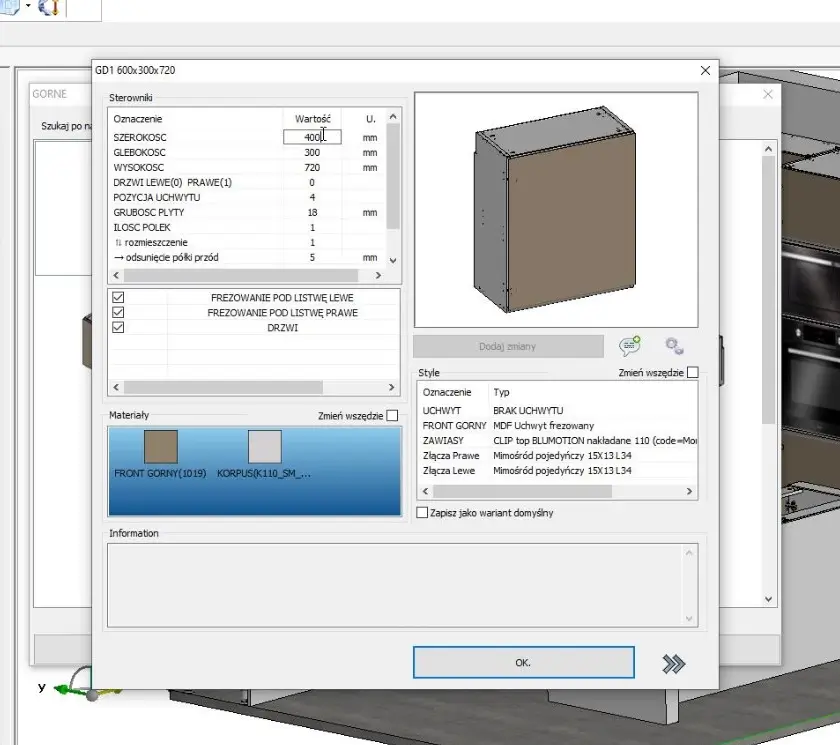
Task: Check Zmień wszędzie in Style section
Action: click(x=692, y=373)
